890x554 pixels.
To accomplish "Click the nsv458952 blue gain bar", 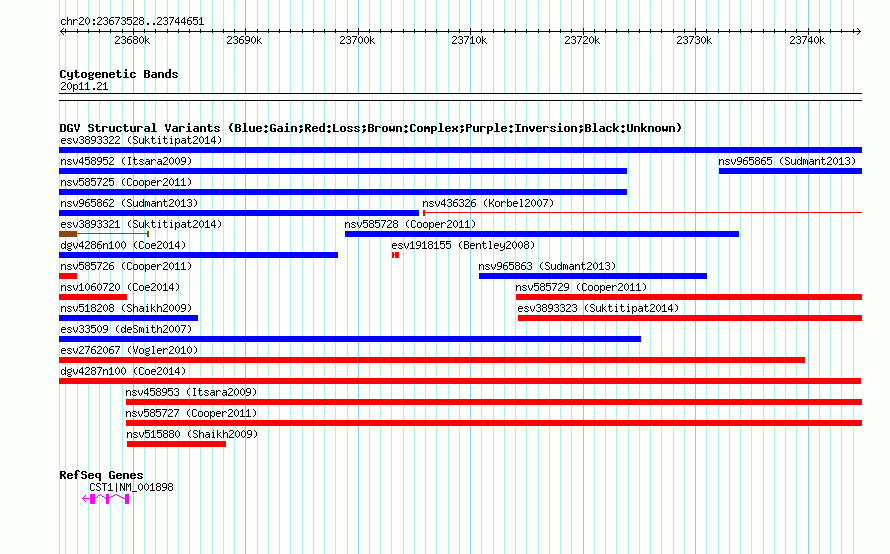I will click(x=343, y=171).
